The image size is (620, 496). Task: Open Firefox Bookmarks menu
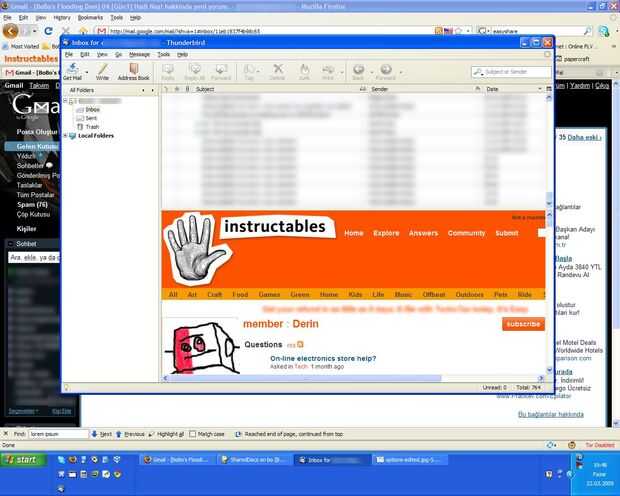pyautogui.click(x=90, y=18)
